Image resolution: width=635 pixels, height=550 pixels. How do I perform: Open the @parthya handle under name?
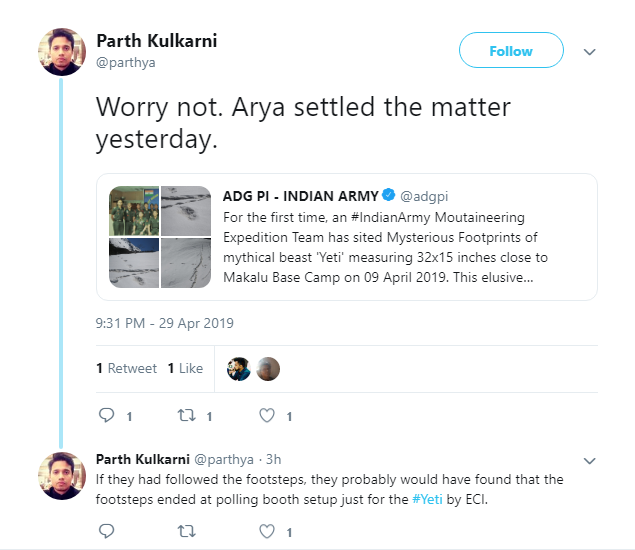[x=126, y=63]
